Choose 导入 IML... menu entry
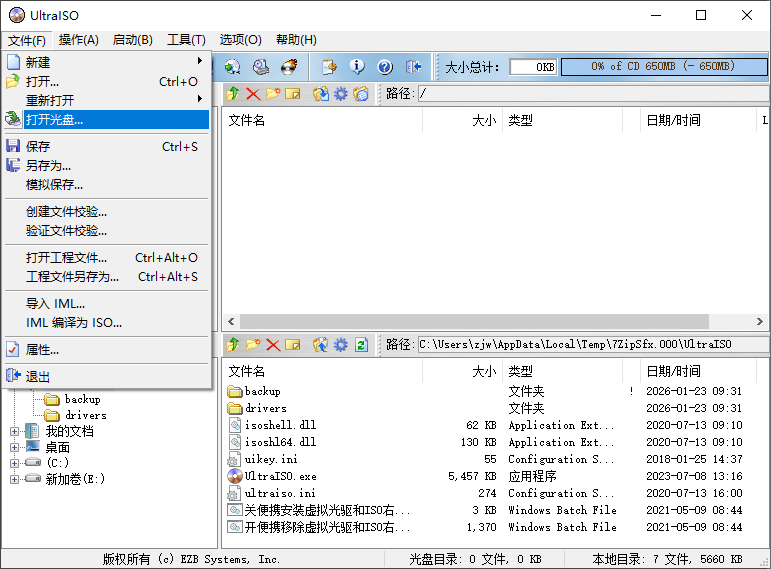This screenshot has width=771, height=569. point(107,304)
